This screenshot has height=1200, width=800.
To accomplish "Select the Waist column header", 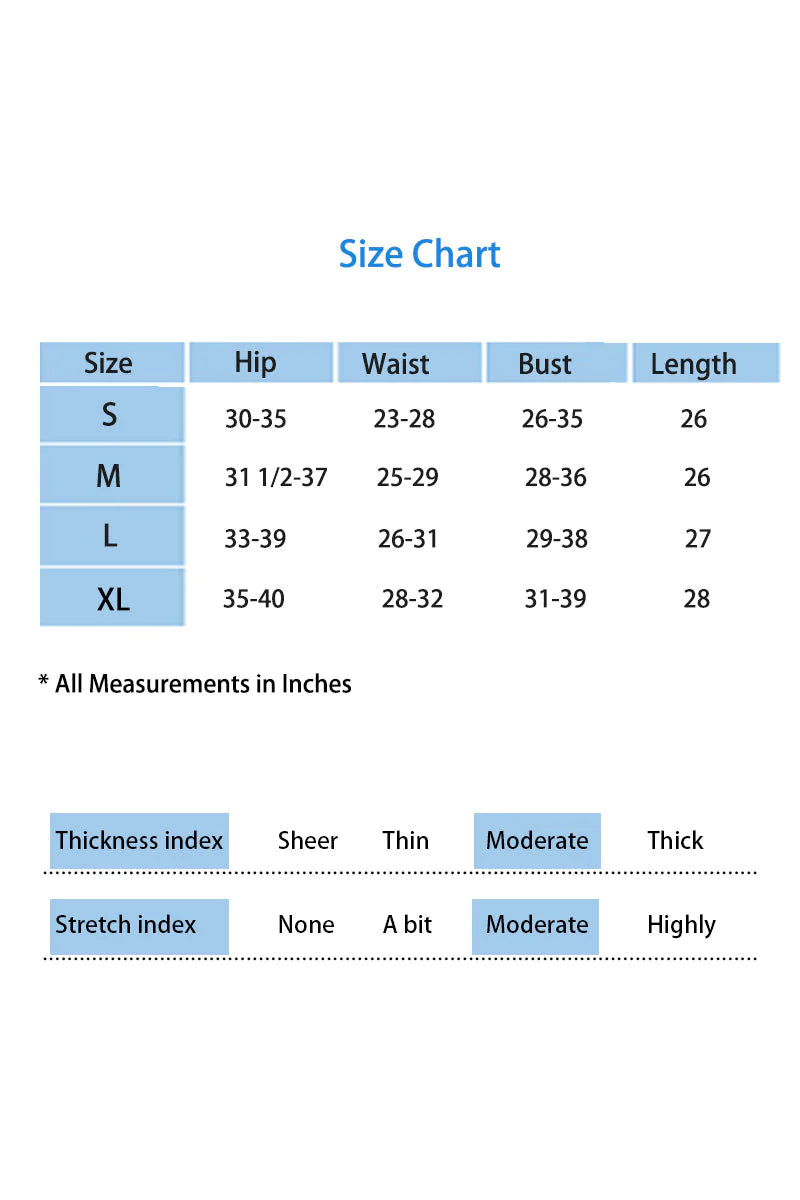I will (397, 363).
